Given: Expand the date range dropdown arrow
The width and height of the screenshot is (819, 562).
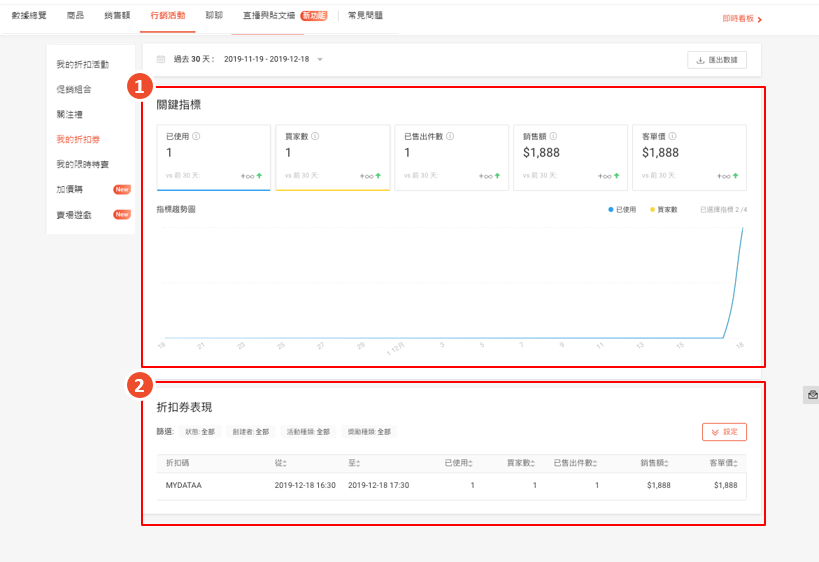Looking at the screenshot, I should pyautogui.click(x=320, y=60).
